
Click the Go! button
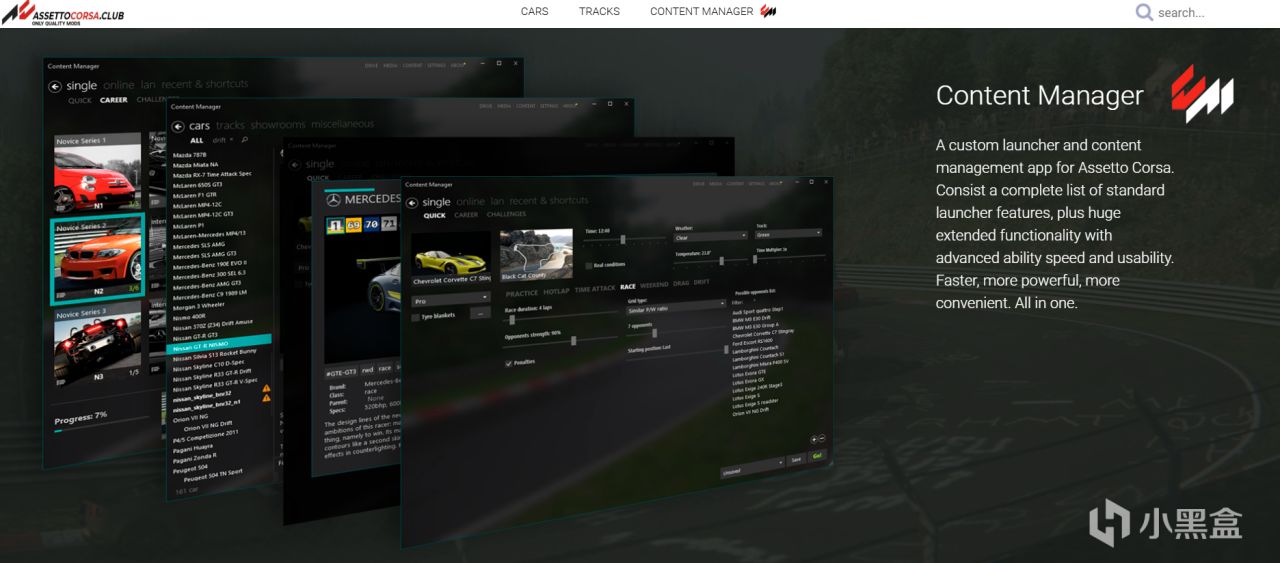click(817, 456)
